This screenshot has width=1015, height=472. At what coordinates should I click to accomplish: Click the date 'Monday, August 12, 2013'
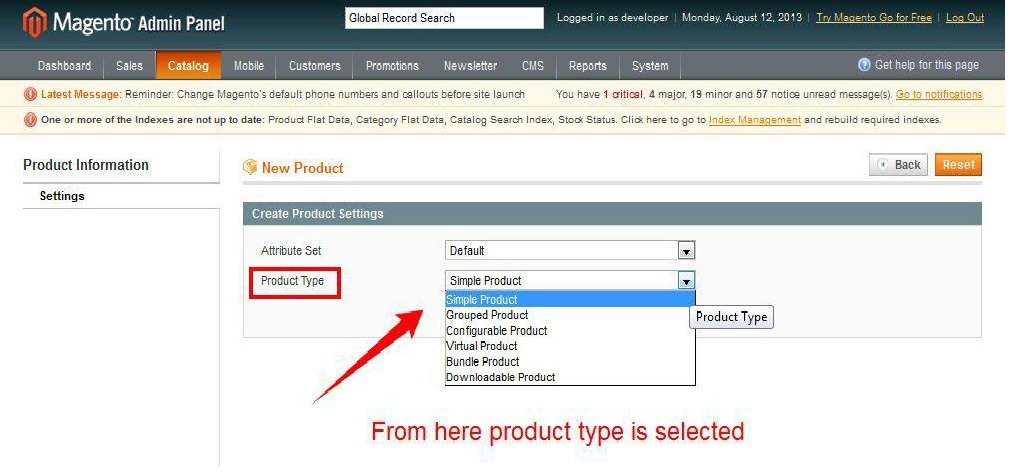742,17
